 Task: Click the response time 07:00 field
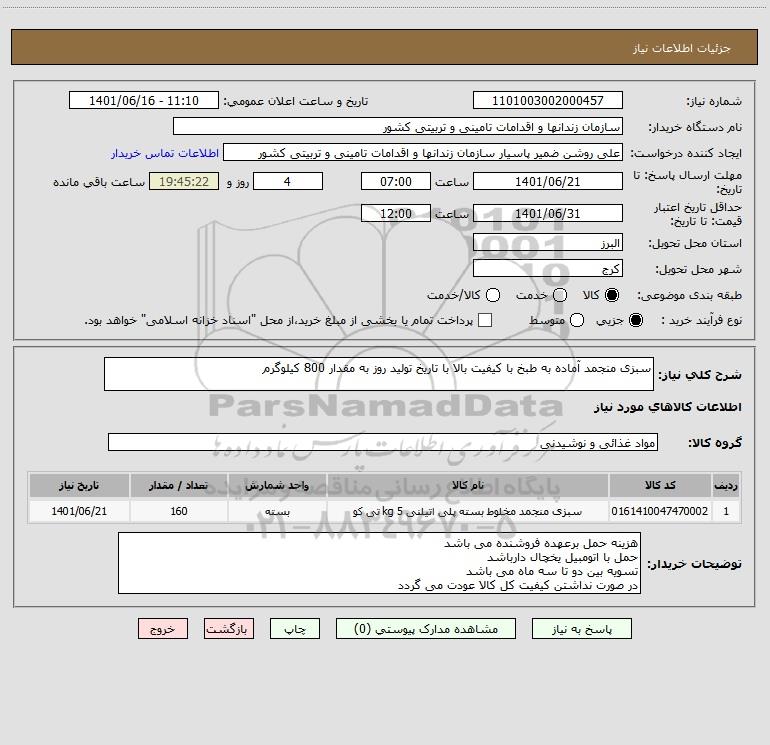(x=396, y=181)
